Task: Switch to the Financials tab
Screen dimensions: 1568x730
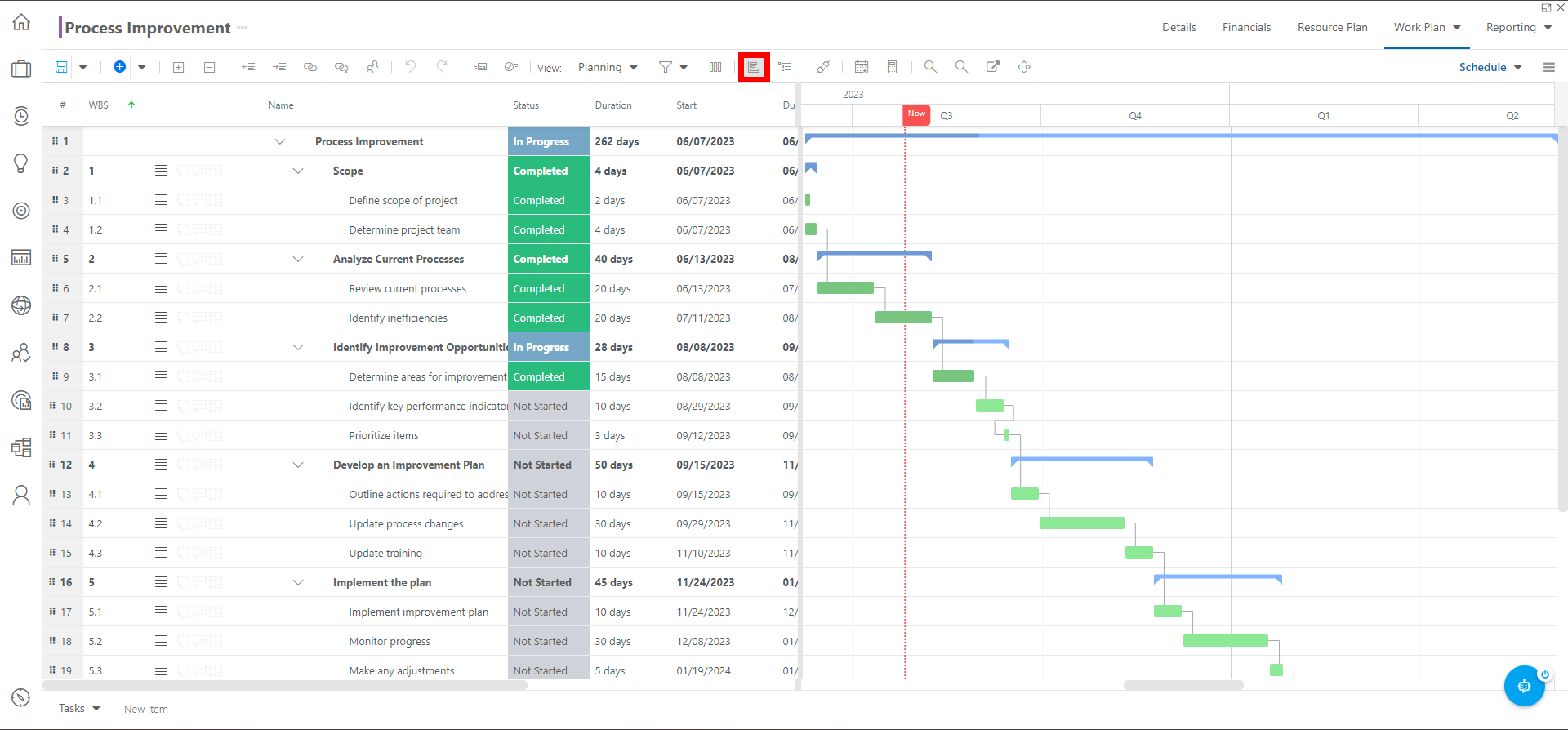Action: (1246, 27)
